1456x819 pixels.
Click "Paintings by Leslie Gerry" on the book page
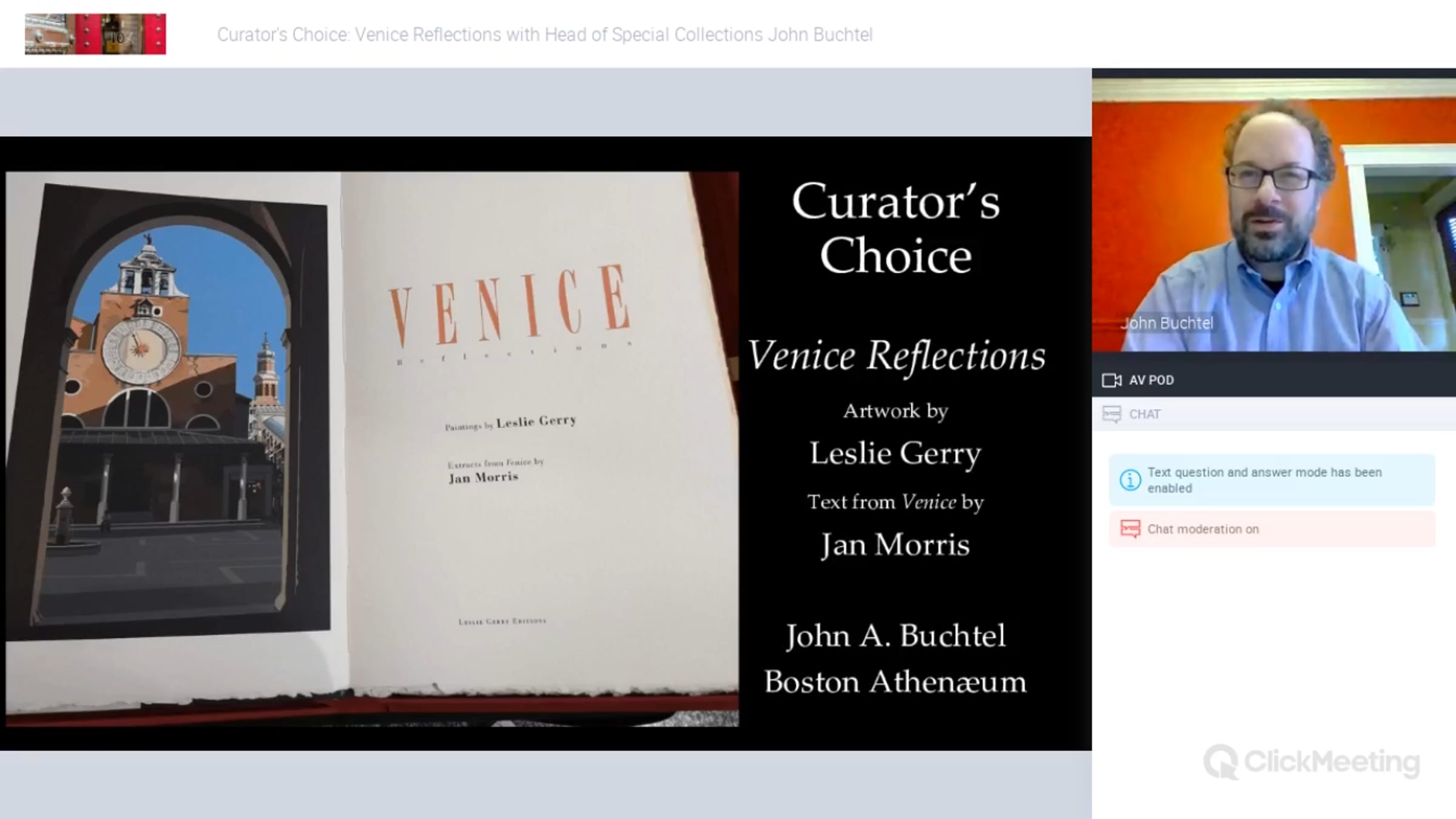511,422
